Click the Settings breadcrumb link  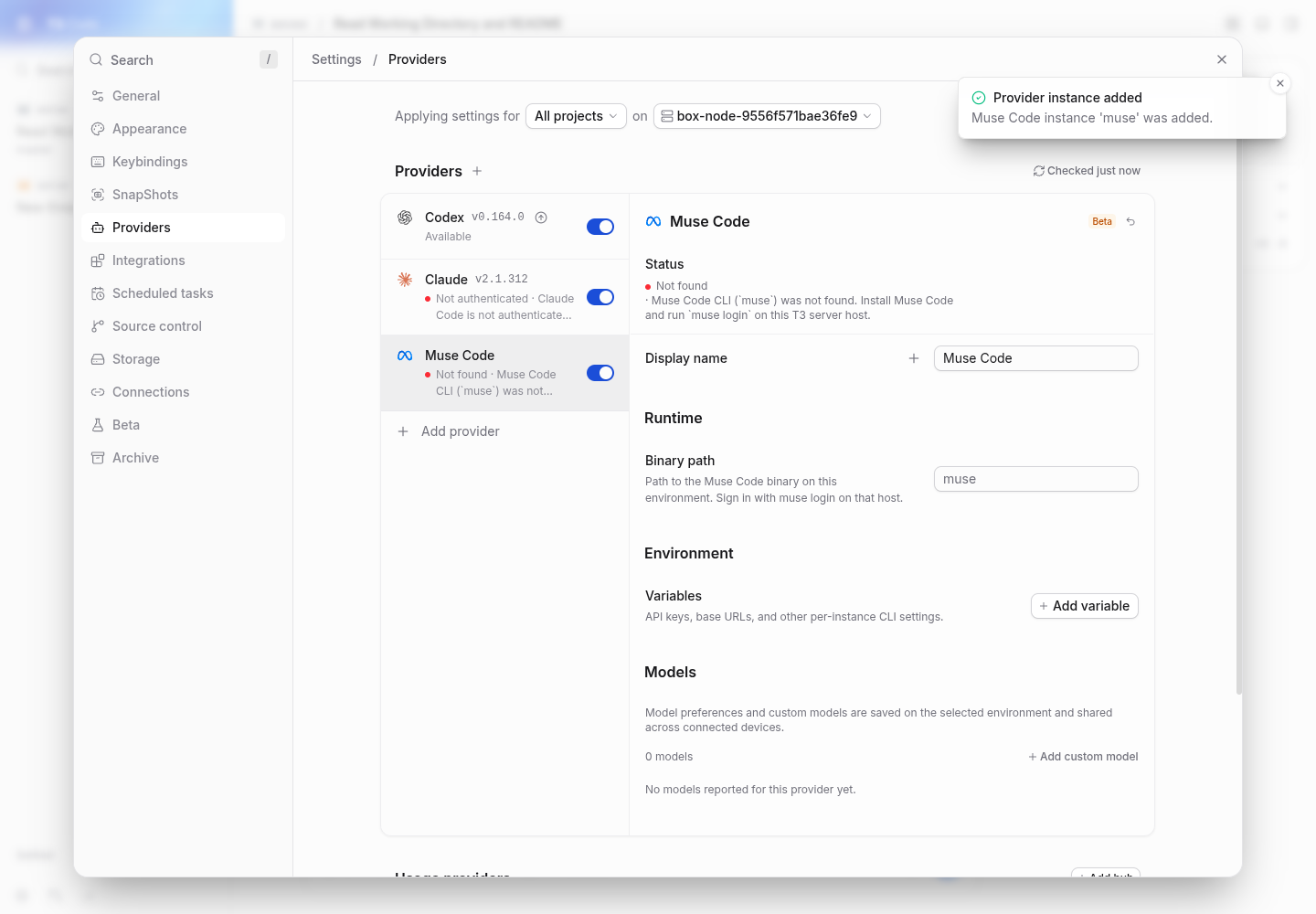(336, 59)
